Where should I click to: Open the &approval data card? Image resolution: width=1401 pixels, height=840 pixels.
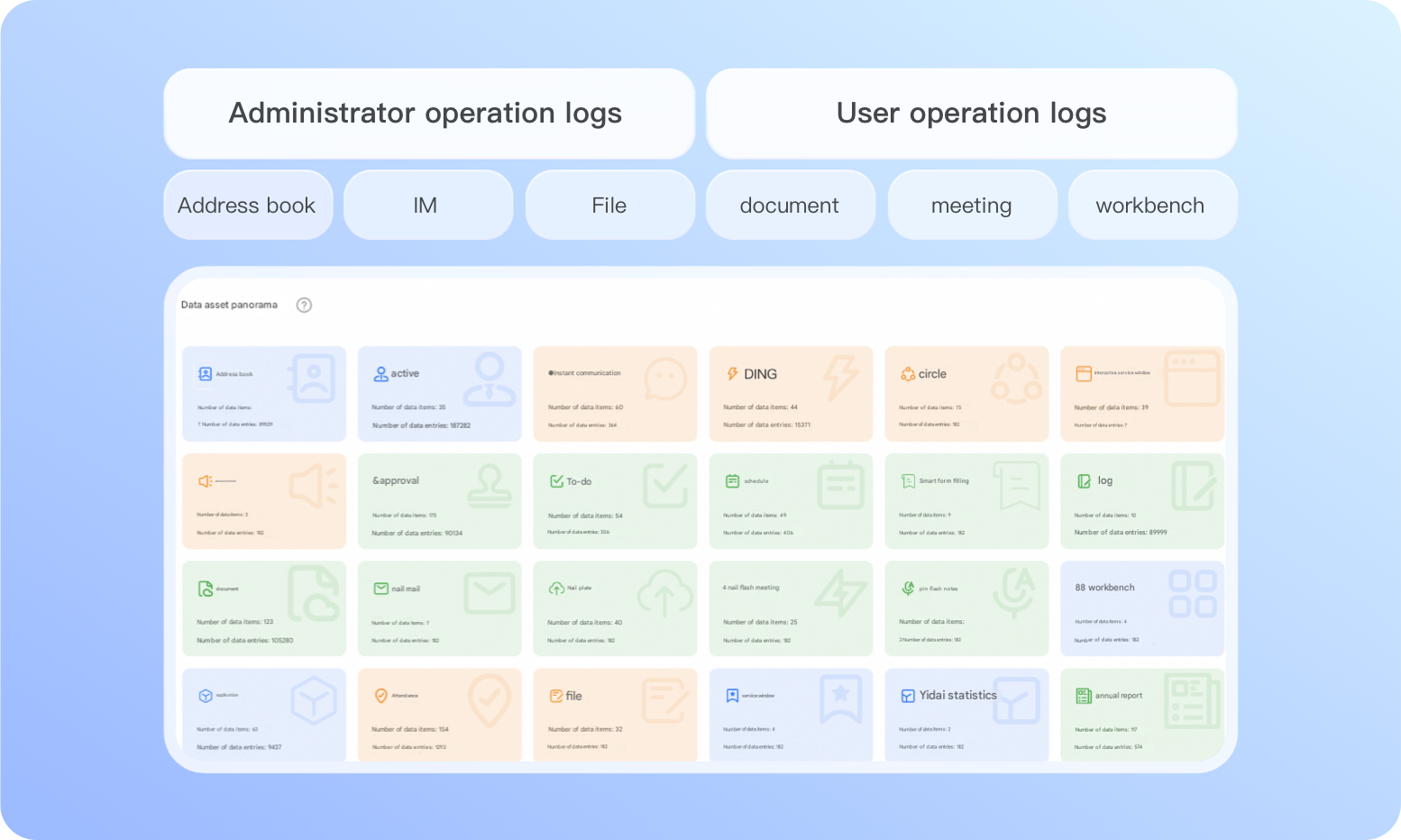coord(439,501)
